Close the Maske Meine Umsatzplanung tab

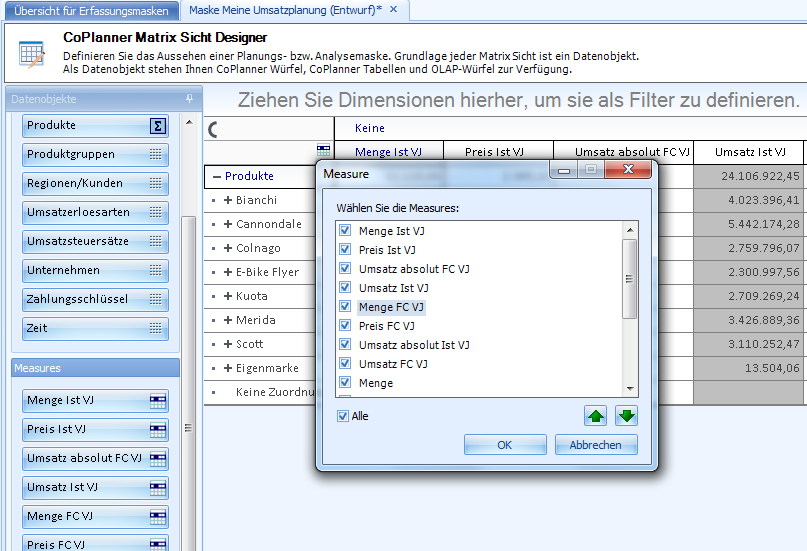pos(393,9)
